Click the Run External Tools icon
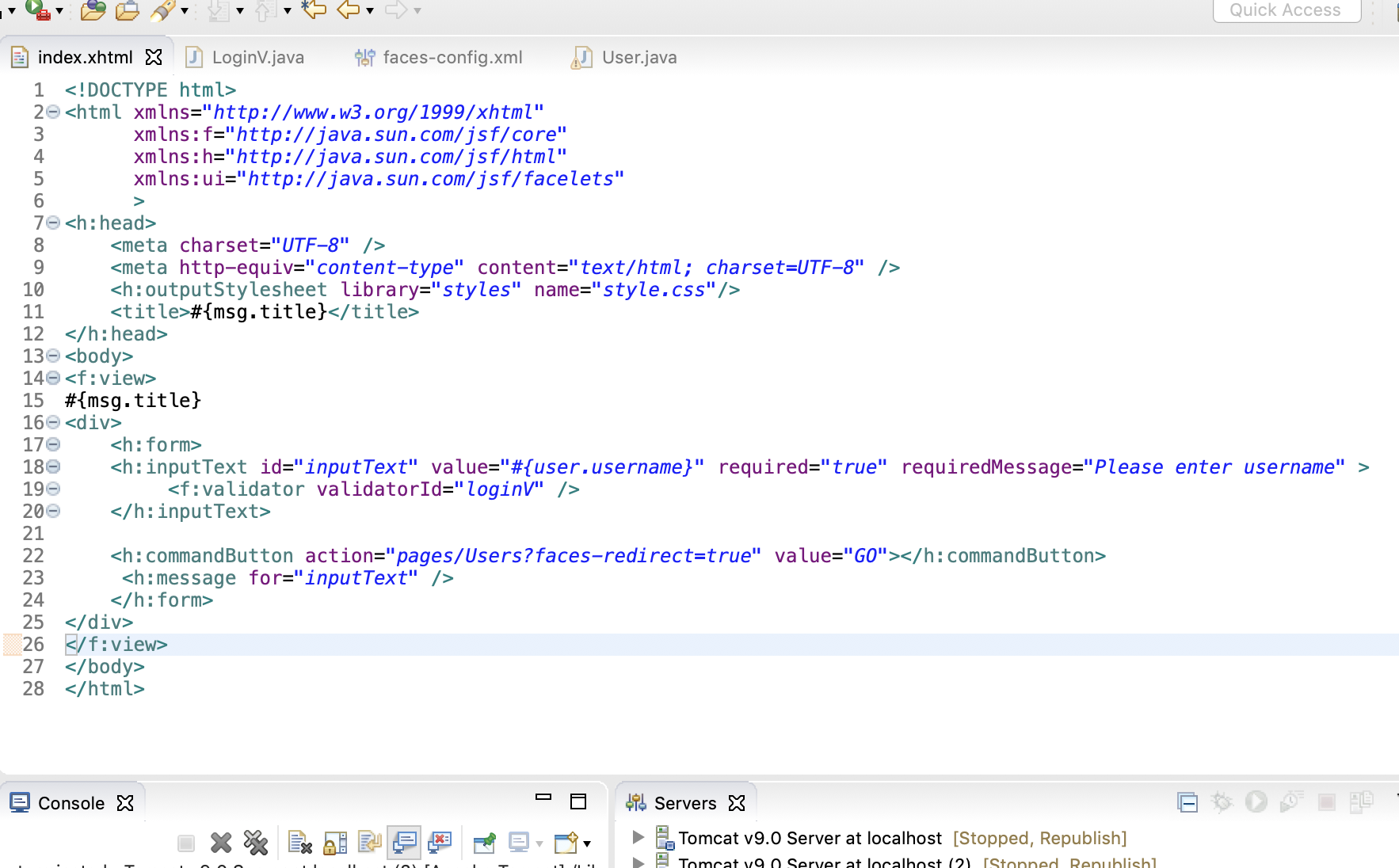The image size is (1399, 868). [37, 10]
